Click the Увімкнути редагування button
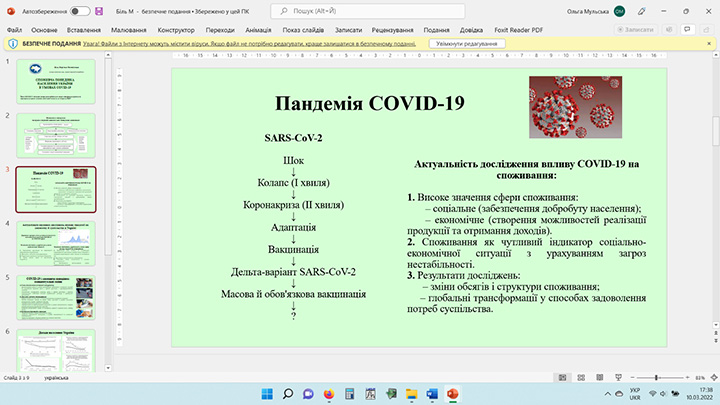The image size is (720, 405). coord(467,44)
